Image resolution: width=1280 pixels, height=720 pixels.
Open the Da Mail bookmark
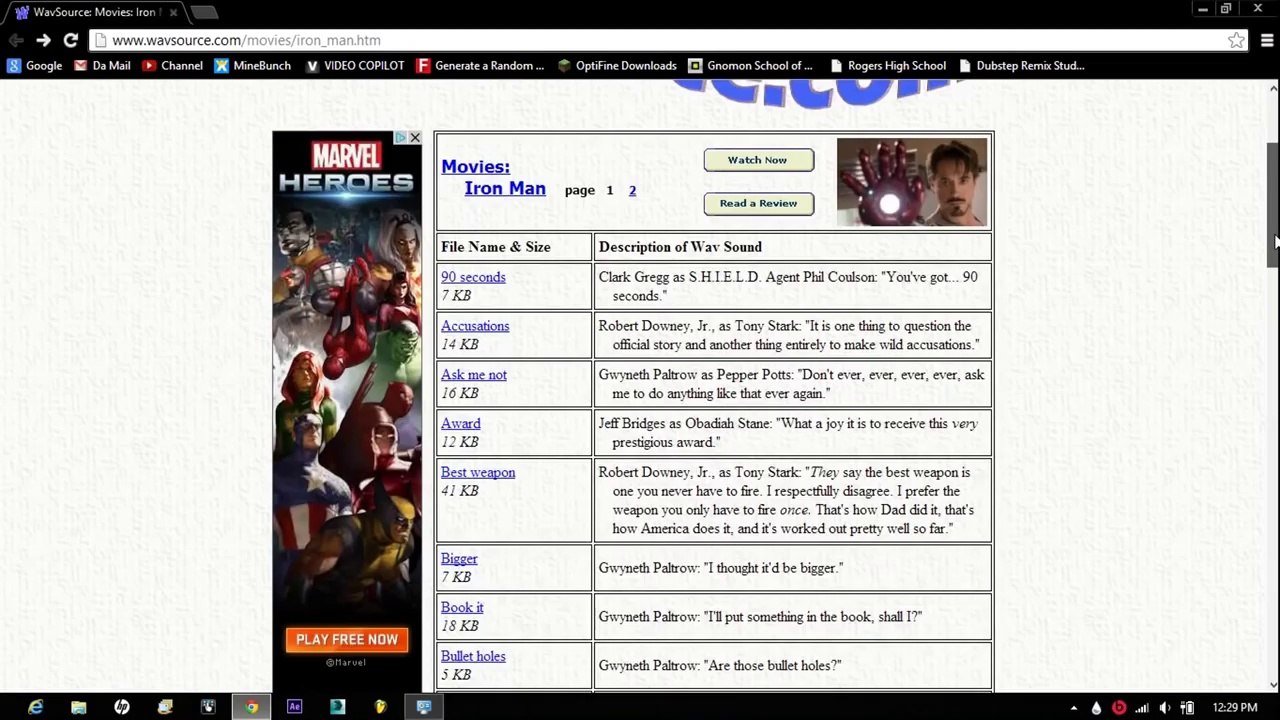pos(102,66)
